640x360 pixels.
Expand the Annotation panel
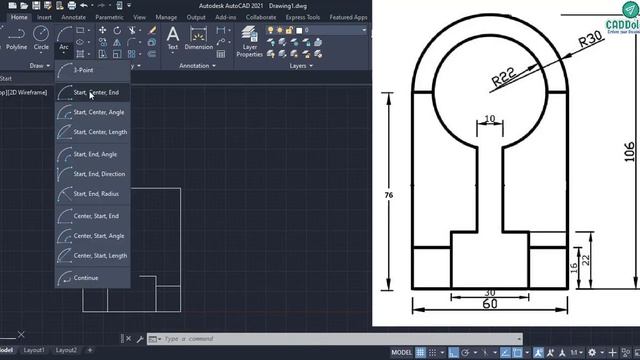197,65
